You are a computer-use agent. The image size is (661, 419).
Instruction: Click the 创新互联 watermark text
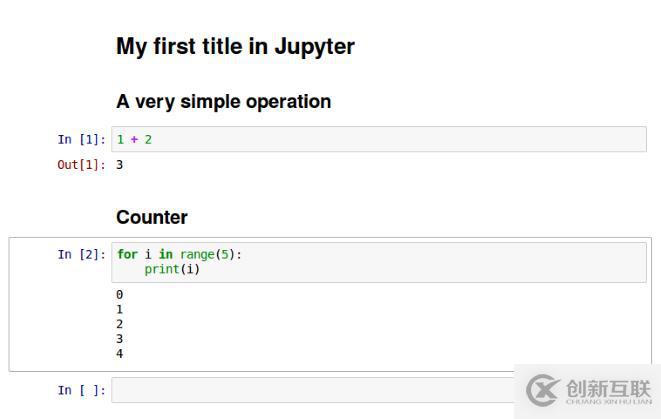(608, 387)
